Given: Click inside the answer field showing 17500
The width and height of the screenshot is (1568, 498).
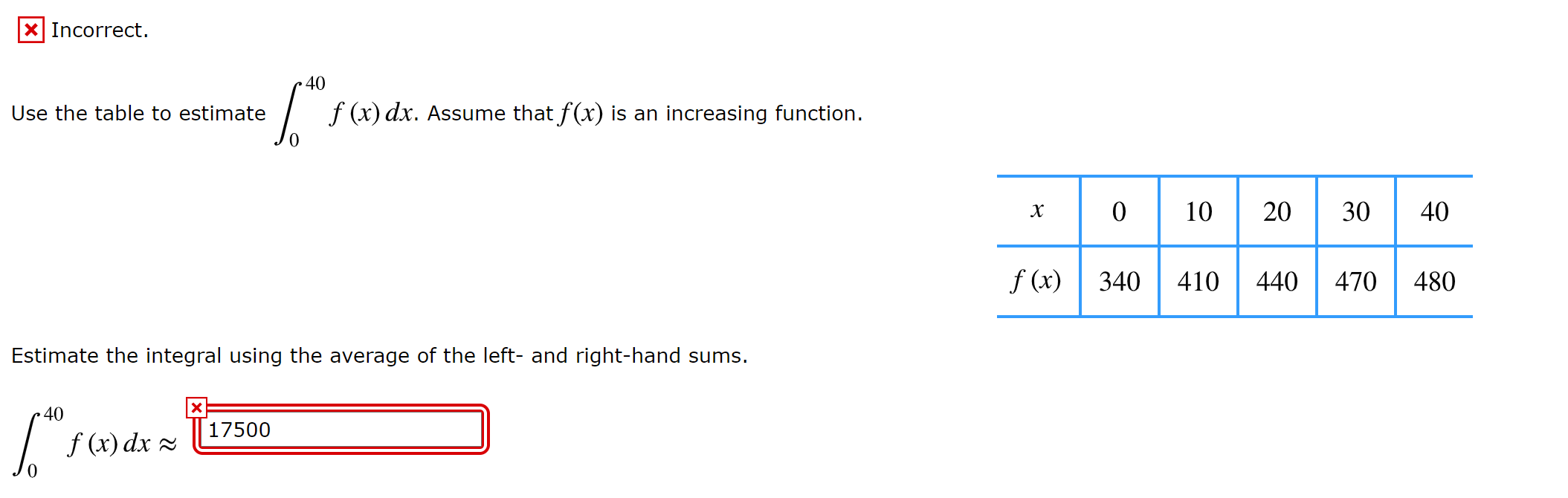Looking at the screenshot, I should point(342,429).
